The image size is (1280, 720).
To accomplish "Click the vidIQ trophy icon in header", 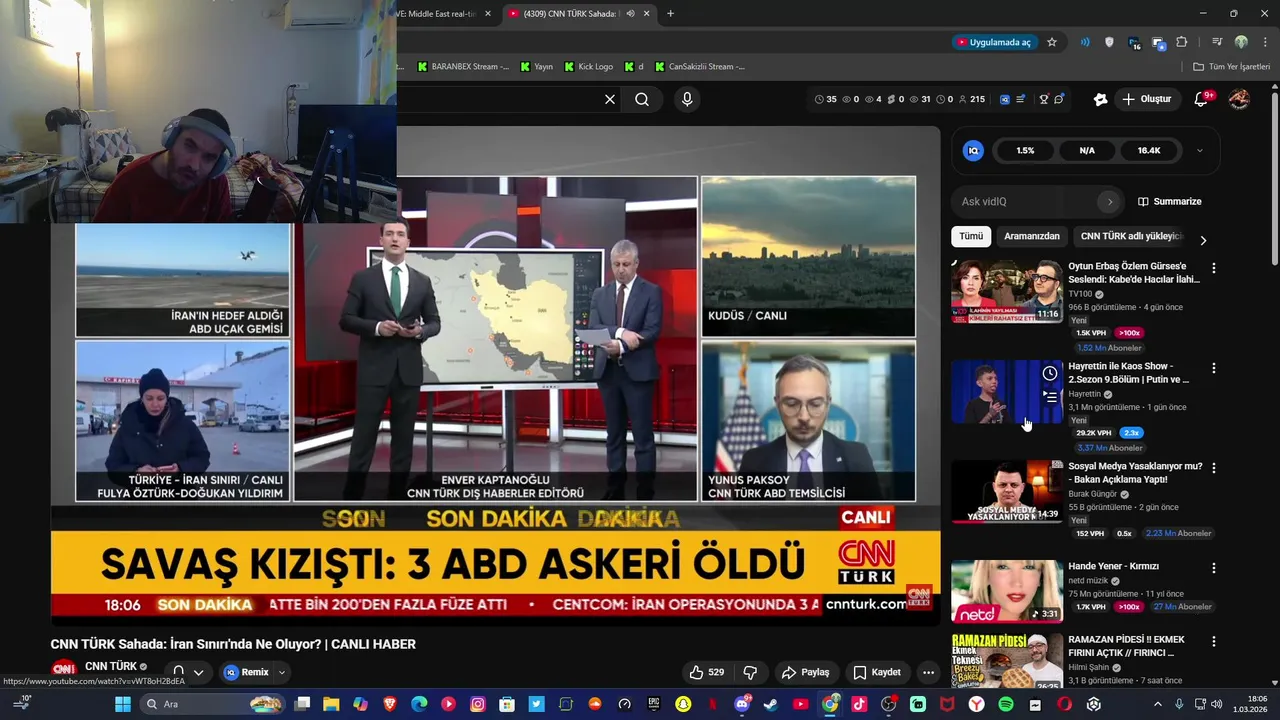I will [x=1043, y=99].
